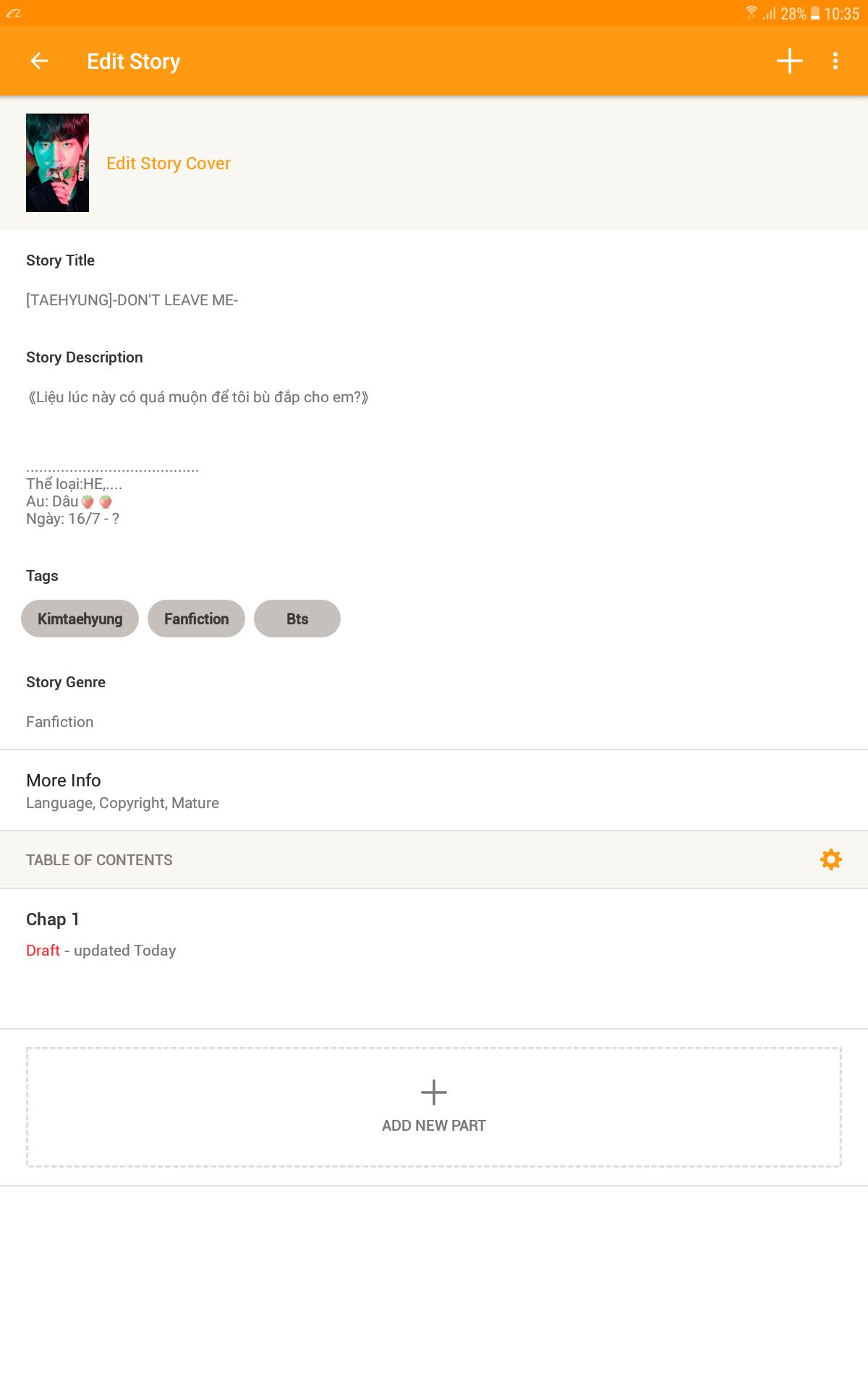Image resolution: width=868 pixels, height=1389 pixels.
Task: Select the Bts tag chip
Action: pos(297,619)
